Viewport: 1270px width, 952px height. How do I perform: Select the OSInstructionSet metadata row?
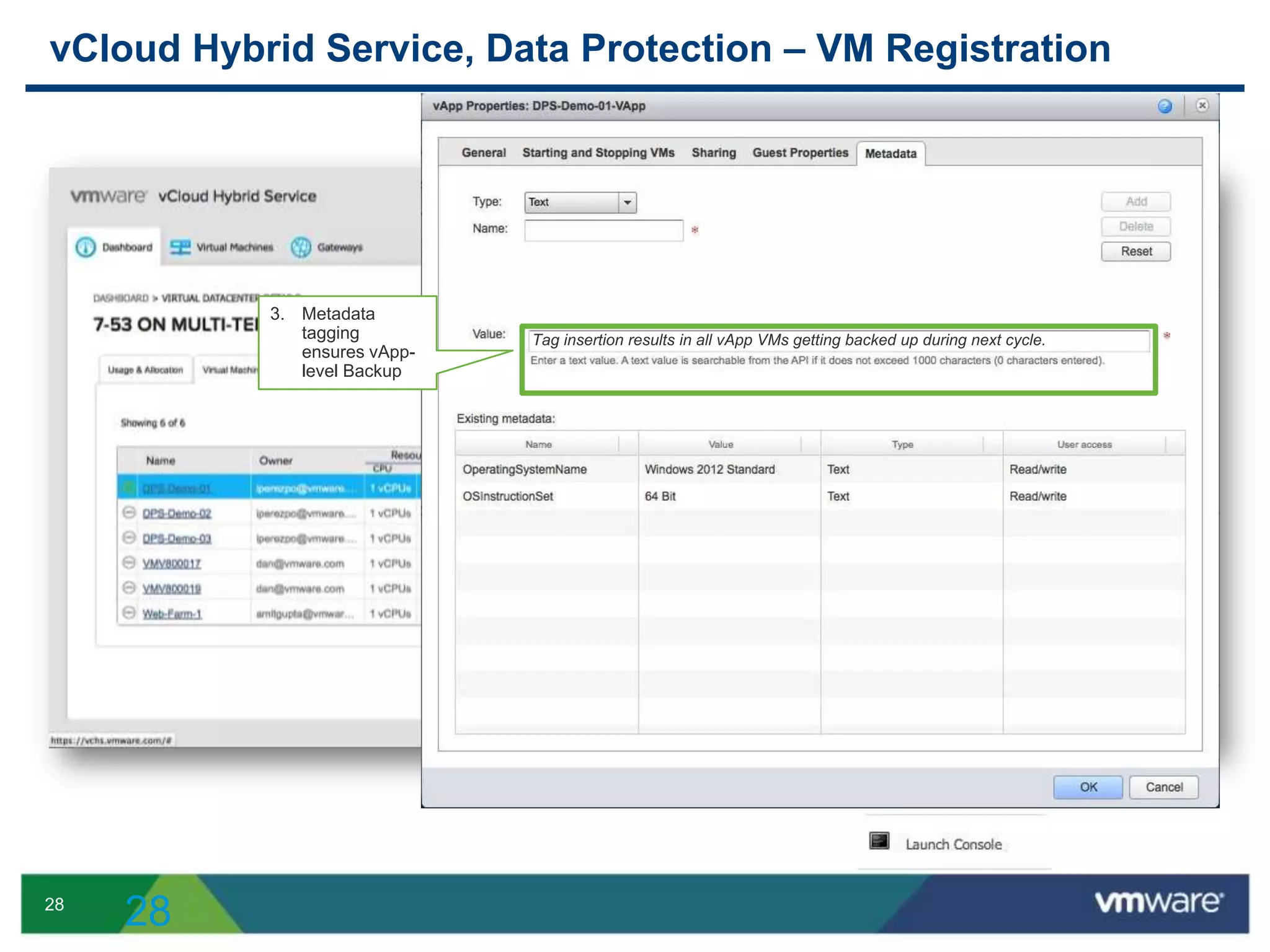(x=820, y=496)
